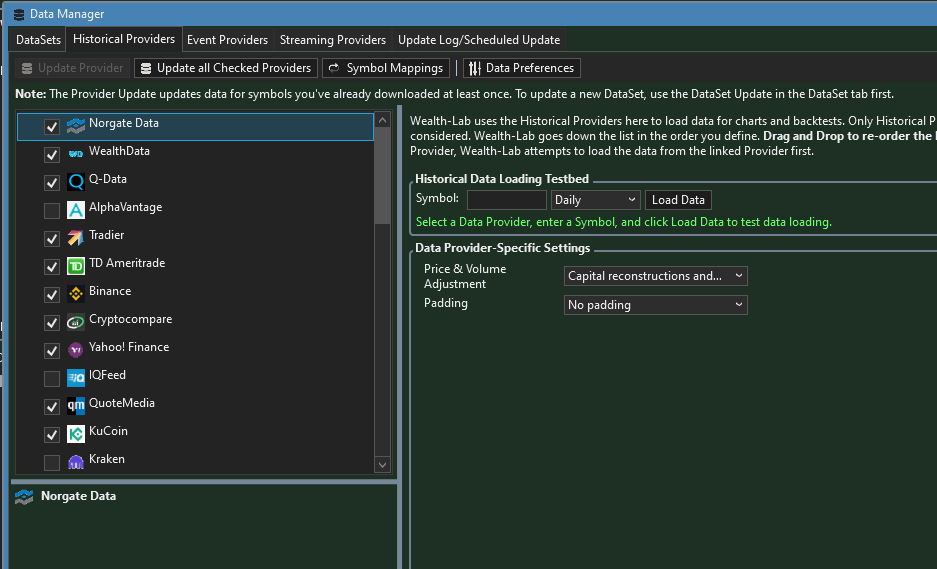The width and height of the screenshot is (937, 569).
Task: Click the Yahoo! Finance provider icon
Action: 76,350
